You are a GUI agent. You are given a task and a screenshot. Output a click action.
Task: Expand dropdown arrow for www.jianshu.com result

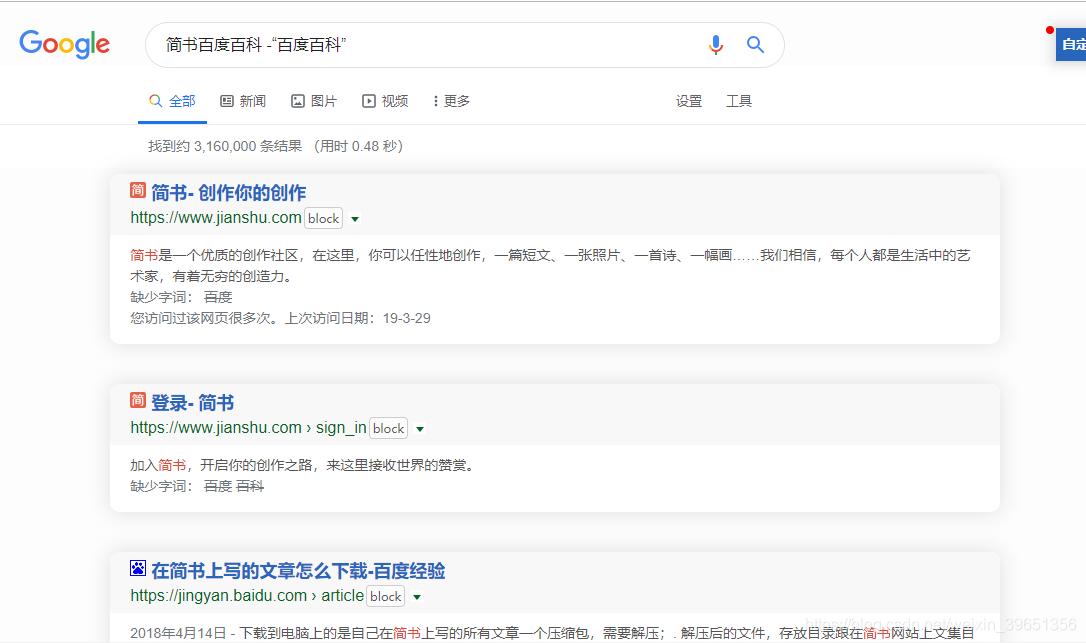355,219
